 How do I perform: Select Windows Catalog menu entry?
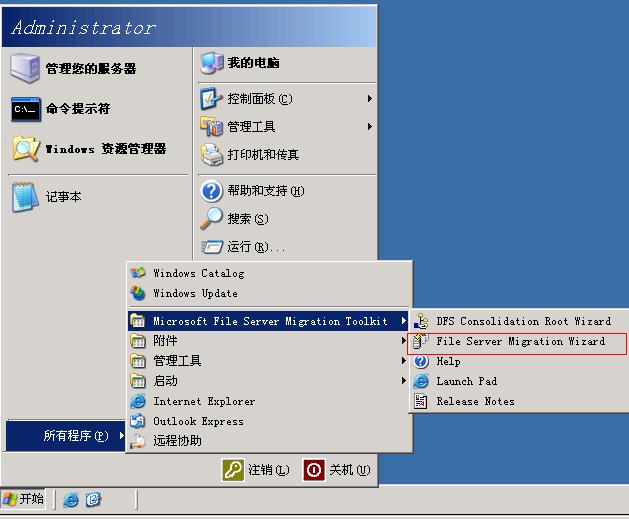pyautogui.click(x=269, y=273)
